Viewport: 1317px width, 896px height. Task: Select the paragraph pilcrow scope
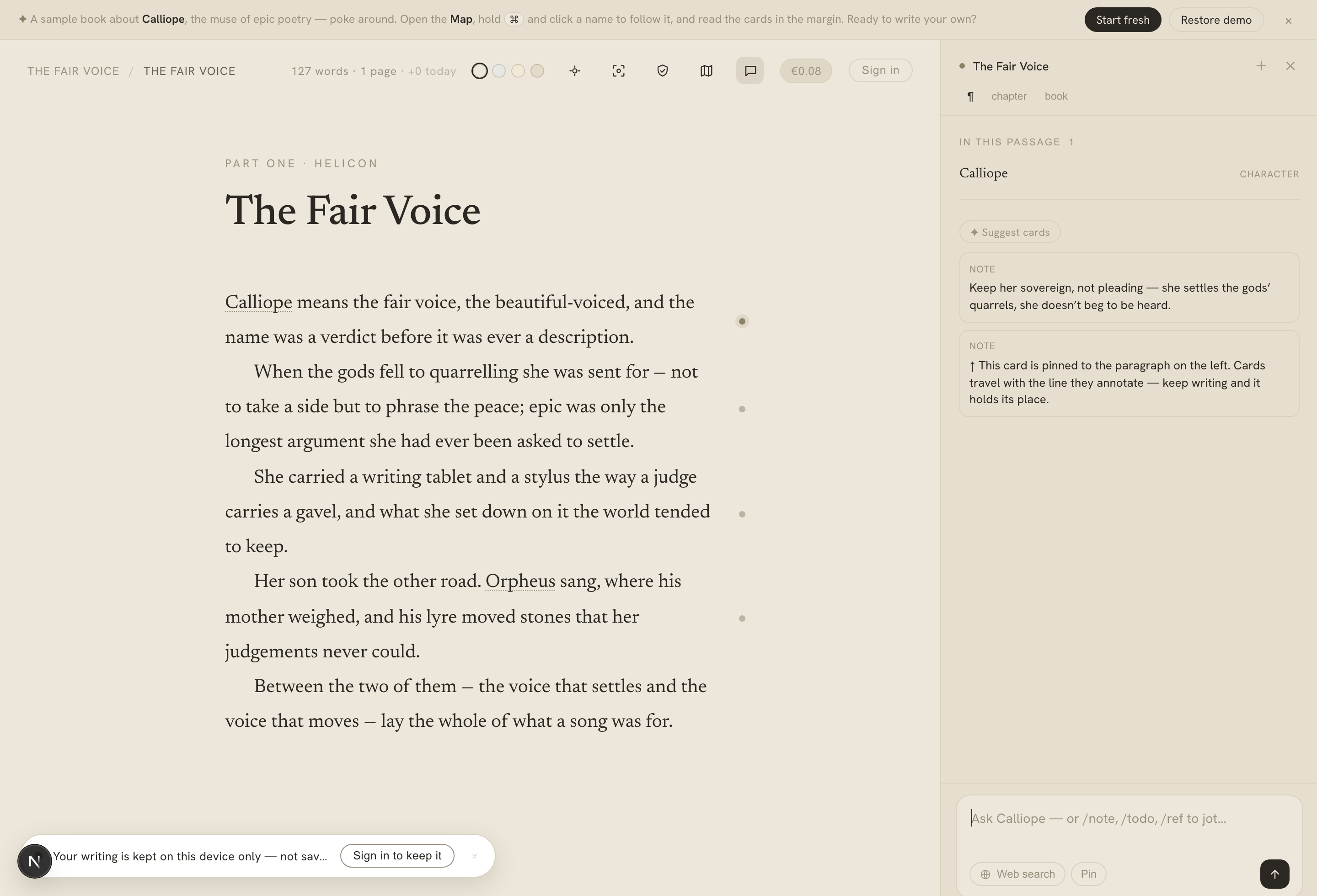[x=970, y=96]
